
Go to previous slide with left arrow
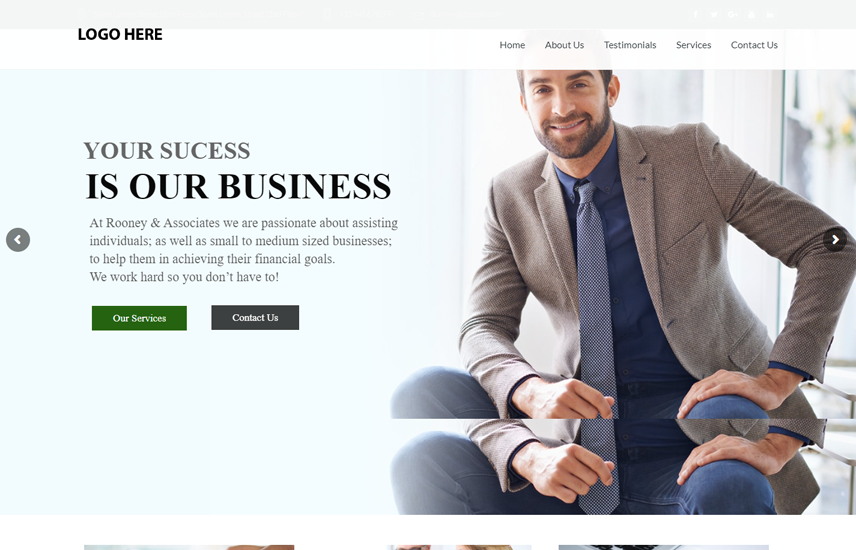pos(18,240)
